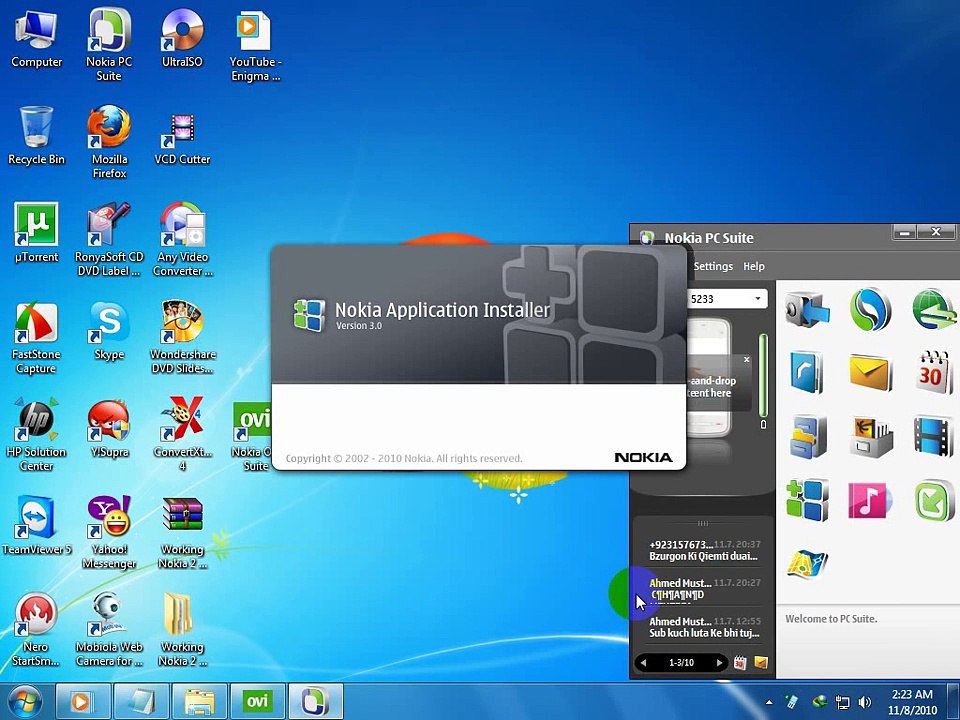Open Ahmed Must... message from 12:55
Image resolution: width=960 pixels, height=720 pixels.
[x=705, y=627]
